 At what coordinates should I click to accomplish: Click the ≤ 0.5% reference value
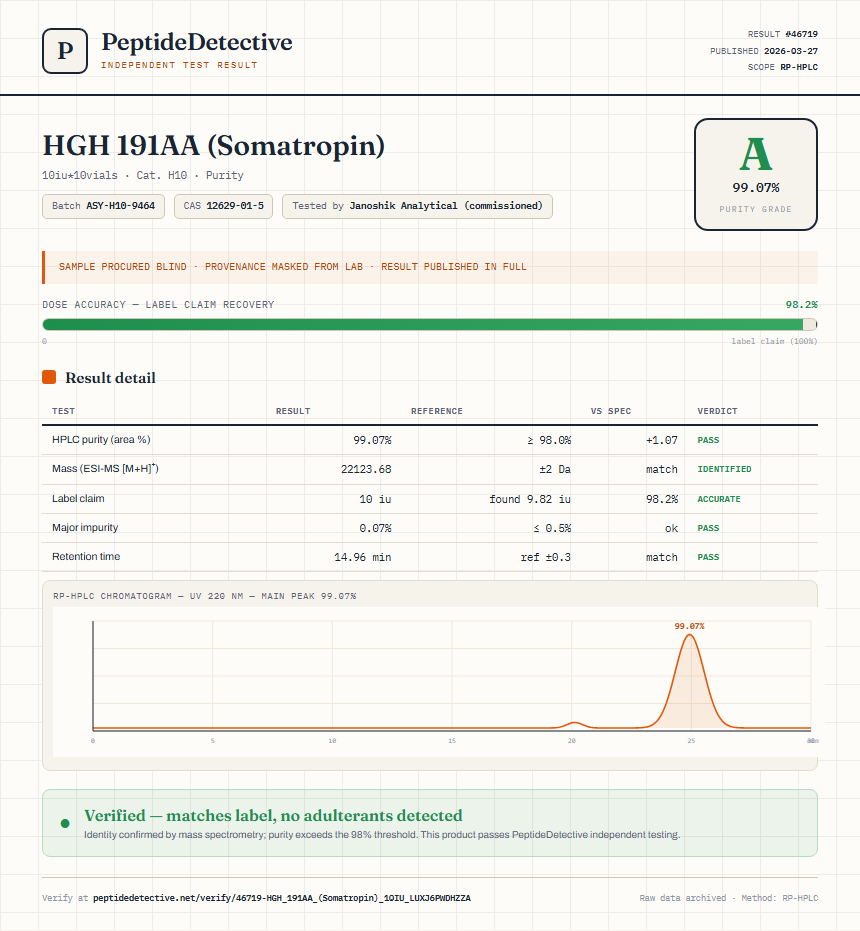pyautogui.click(x=552, y=528)
